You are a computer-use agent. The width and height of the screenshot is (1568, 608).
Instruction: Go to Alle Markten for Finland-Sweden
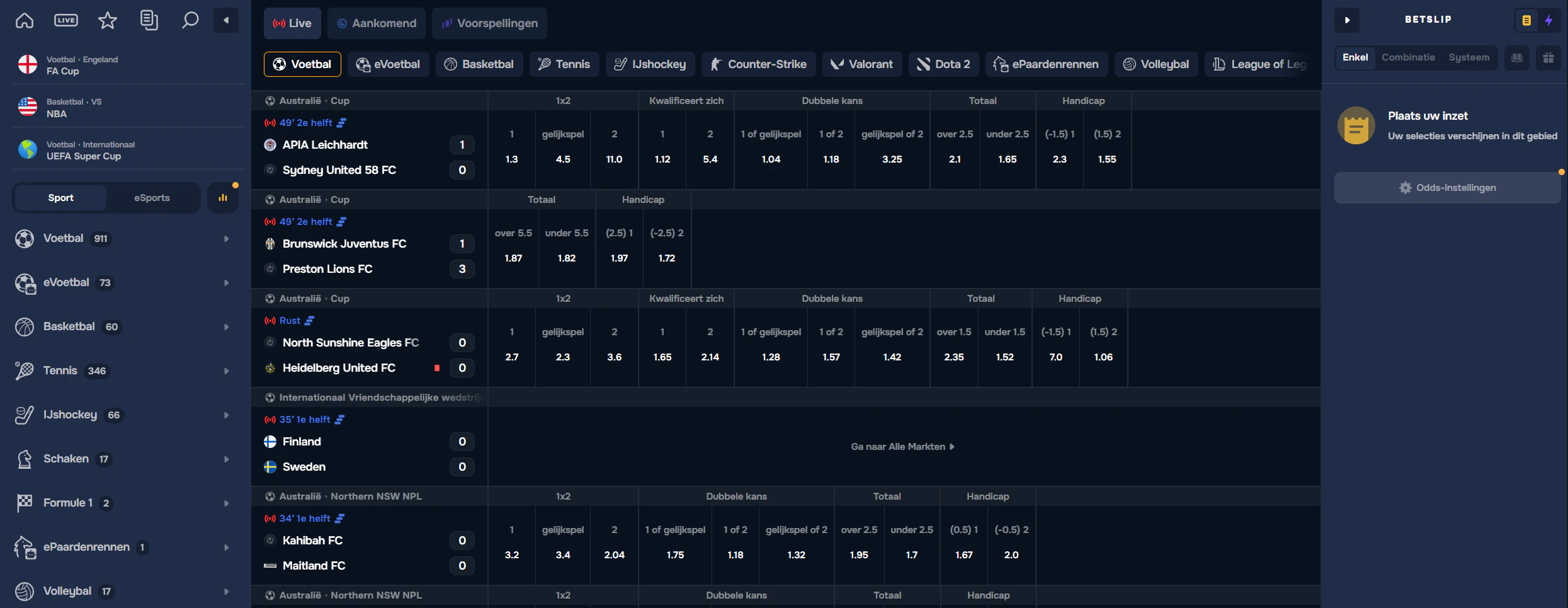[x=902, y=447]
